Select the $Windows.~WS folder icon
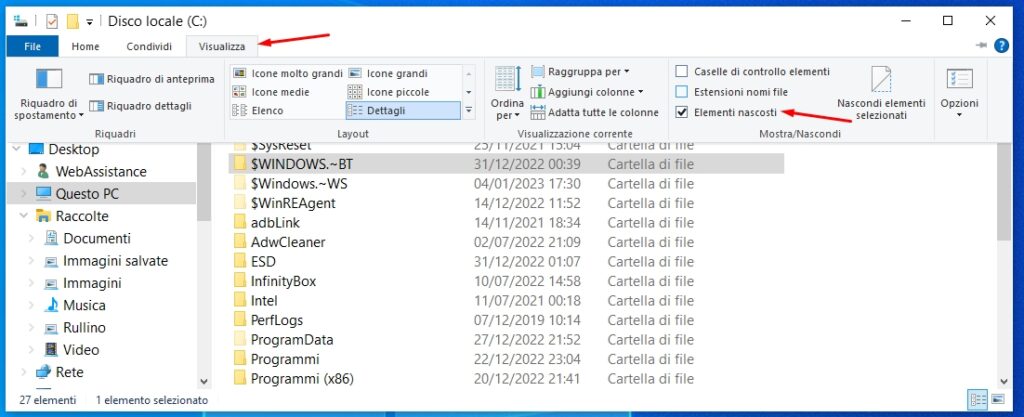This screenshot has height=417, width=1024. [240, 183]
